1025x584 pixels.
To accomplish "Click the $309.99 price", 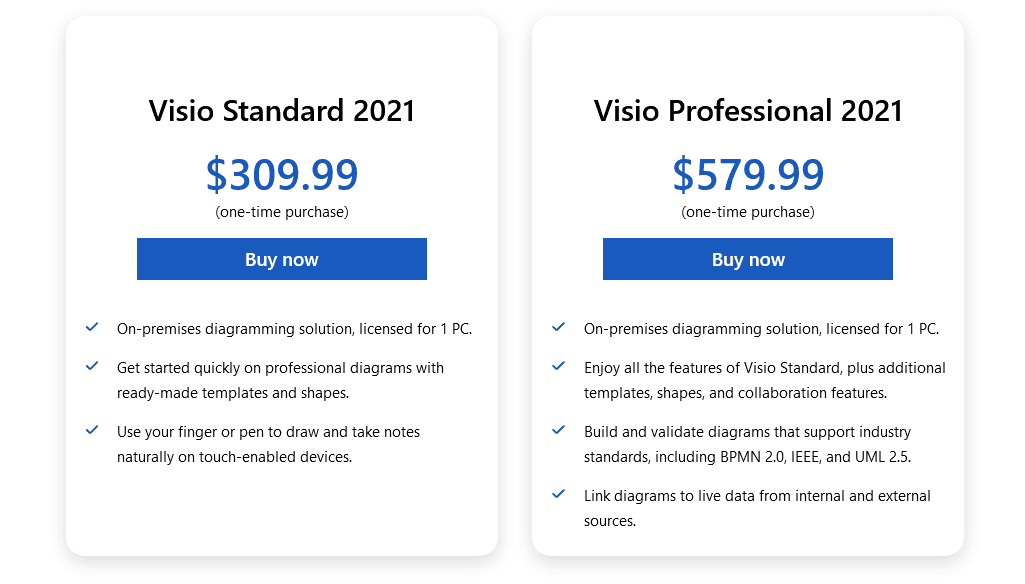I will (x=281, y=174).
